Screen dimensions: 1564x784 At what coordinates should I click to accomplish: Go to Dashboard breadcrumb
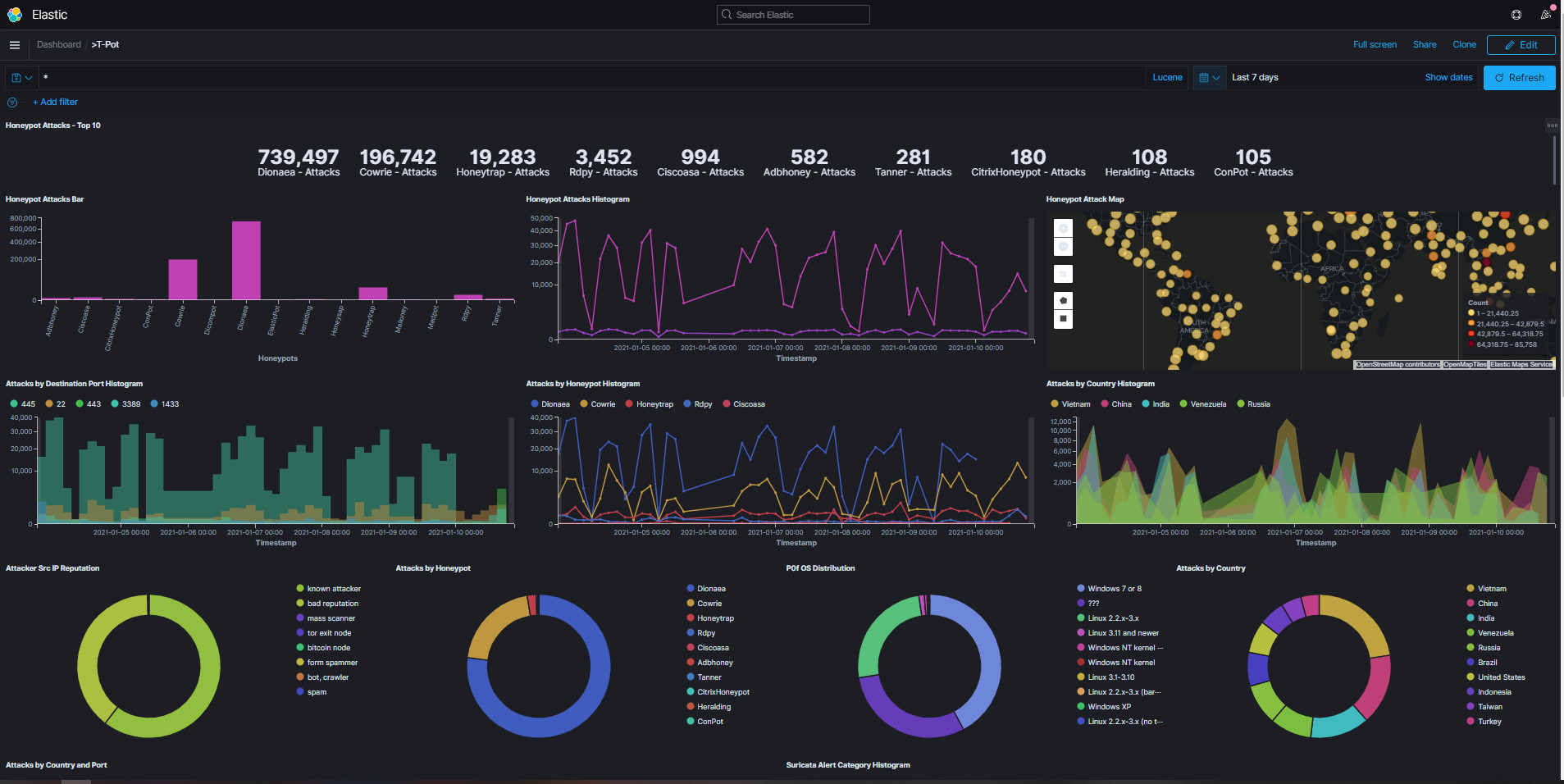click(59, 45)
